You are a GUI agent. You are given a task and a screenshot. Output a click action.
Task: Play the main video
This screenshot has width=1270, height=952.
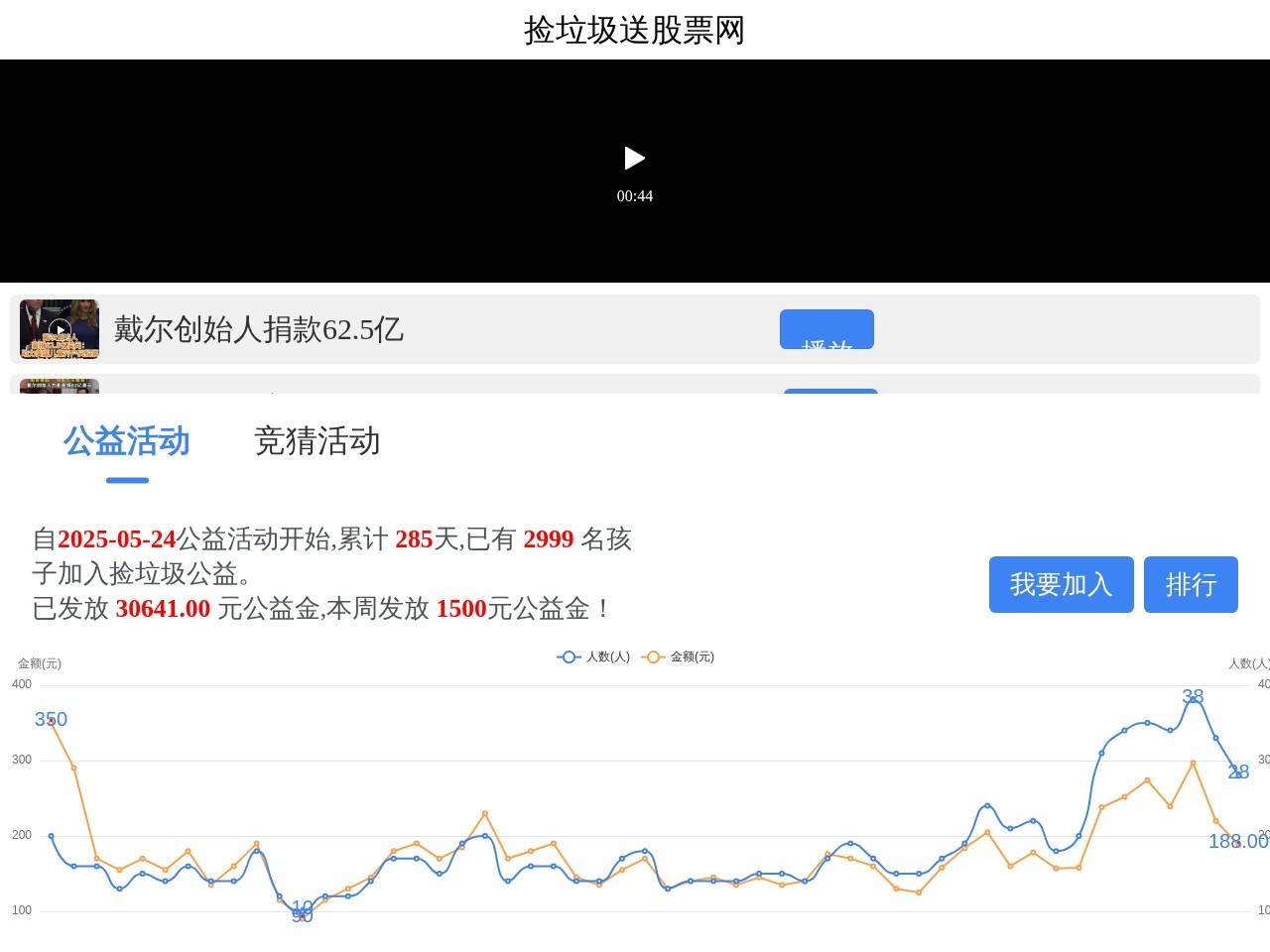coord(635,159)
